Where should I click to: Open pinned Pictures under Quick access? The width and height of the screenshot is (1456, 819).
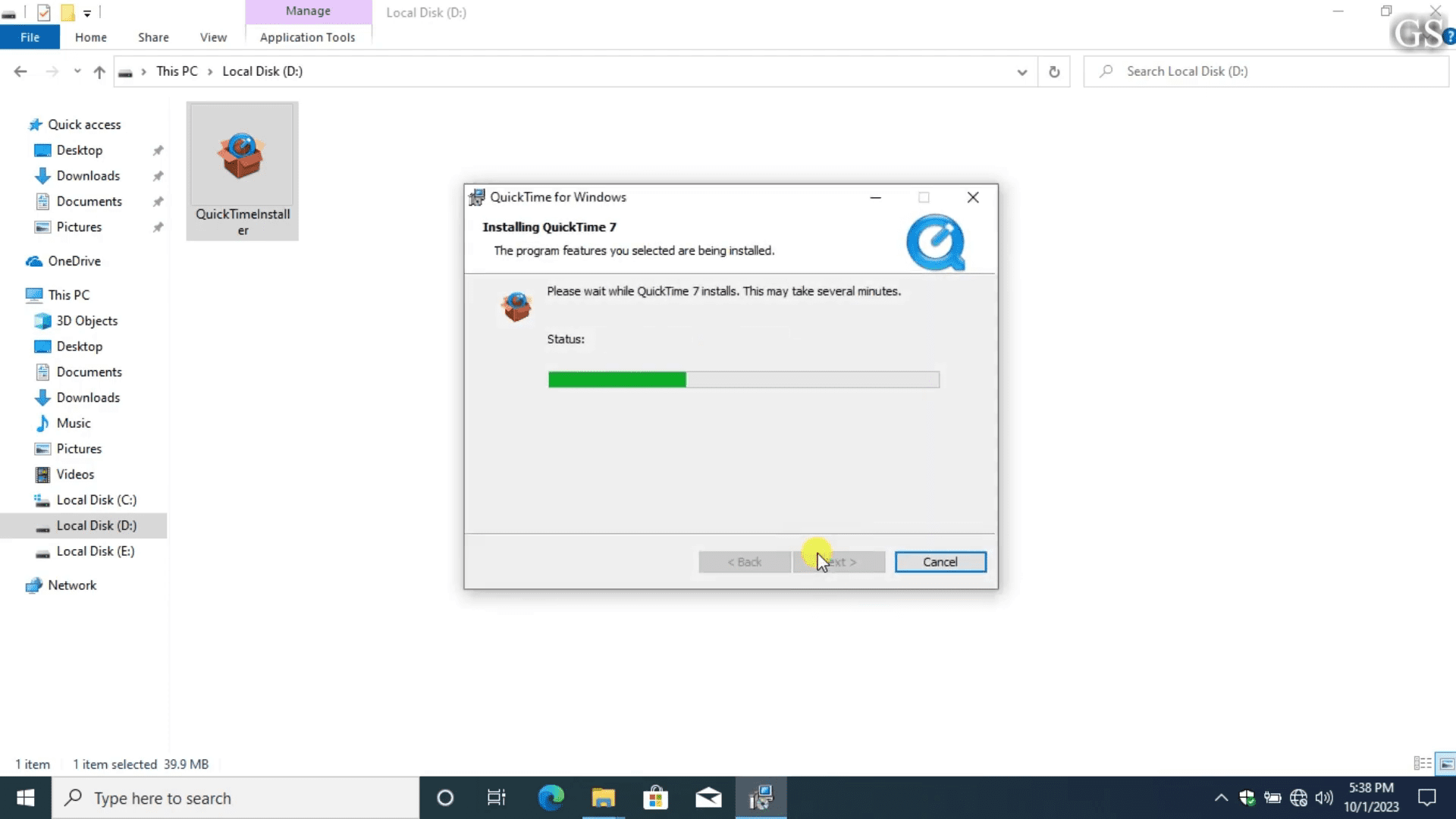[x=79, y=227]
